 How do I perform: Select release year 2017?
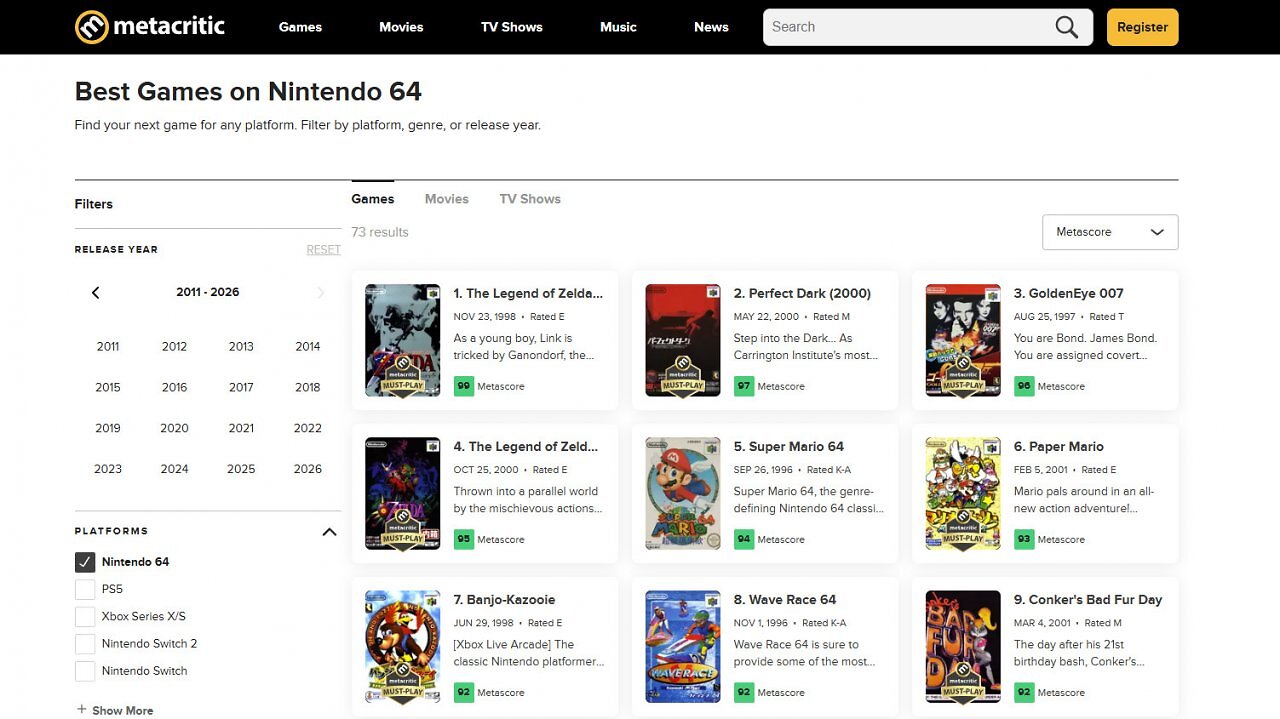pos(241,388)
